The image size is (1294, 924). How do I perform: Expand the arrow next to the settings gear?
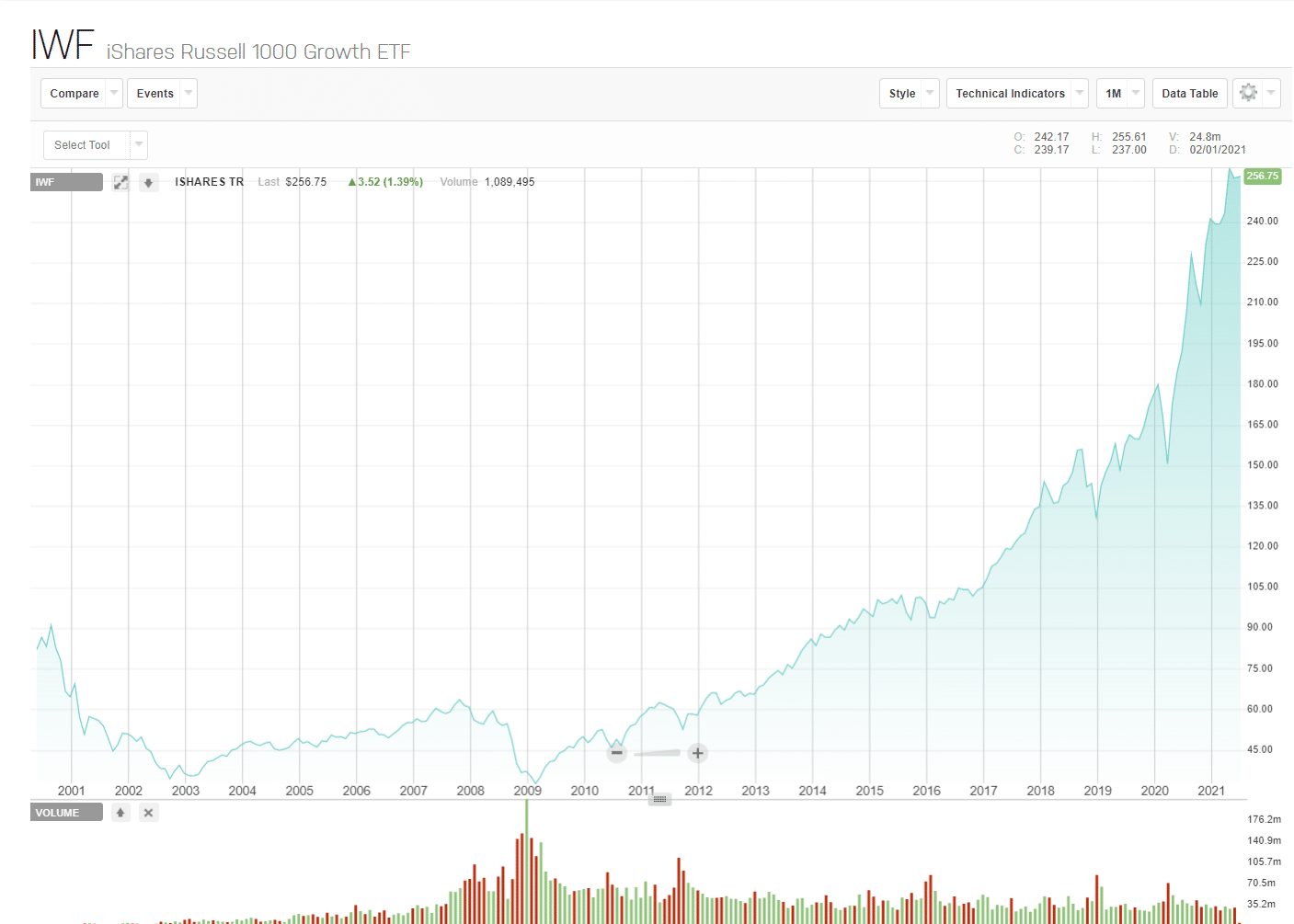(1271, 93)
